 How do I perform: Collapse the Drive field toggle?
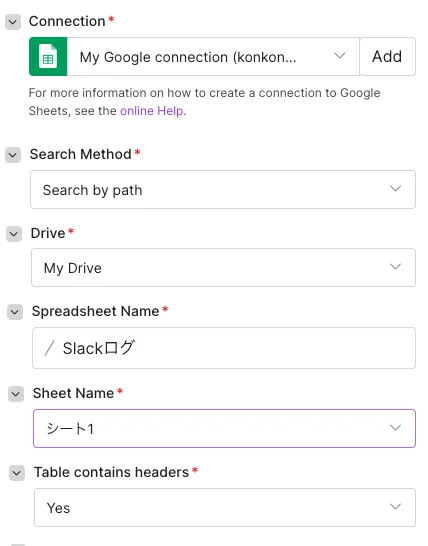[14, 234]
